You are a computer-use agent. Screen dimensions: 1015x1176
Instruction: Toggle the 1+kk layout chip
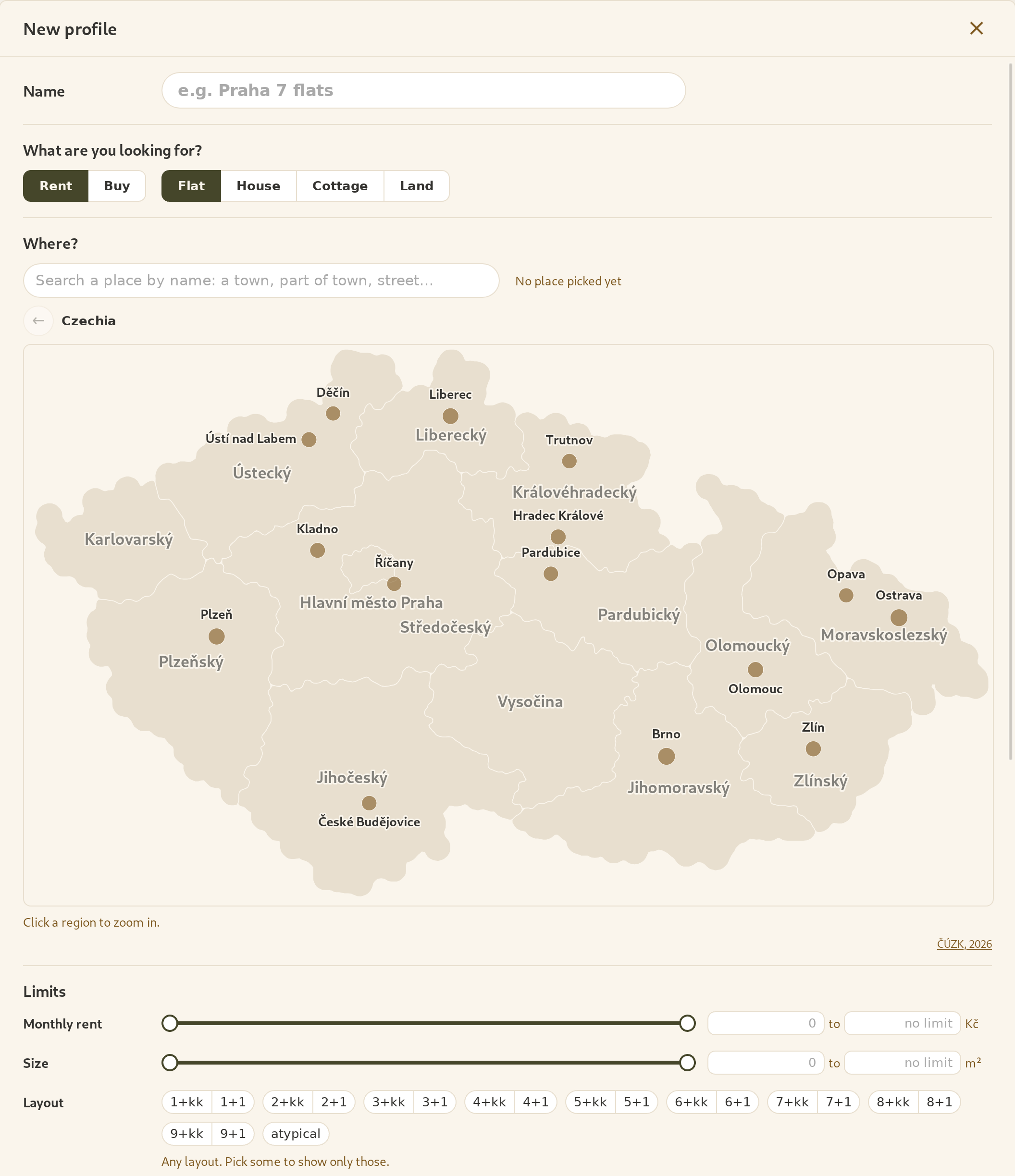point(187,1102)
